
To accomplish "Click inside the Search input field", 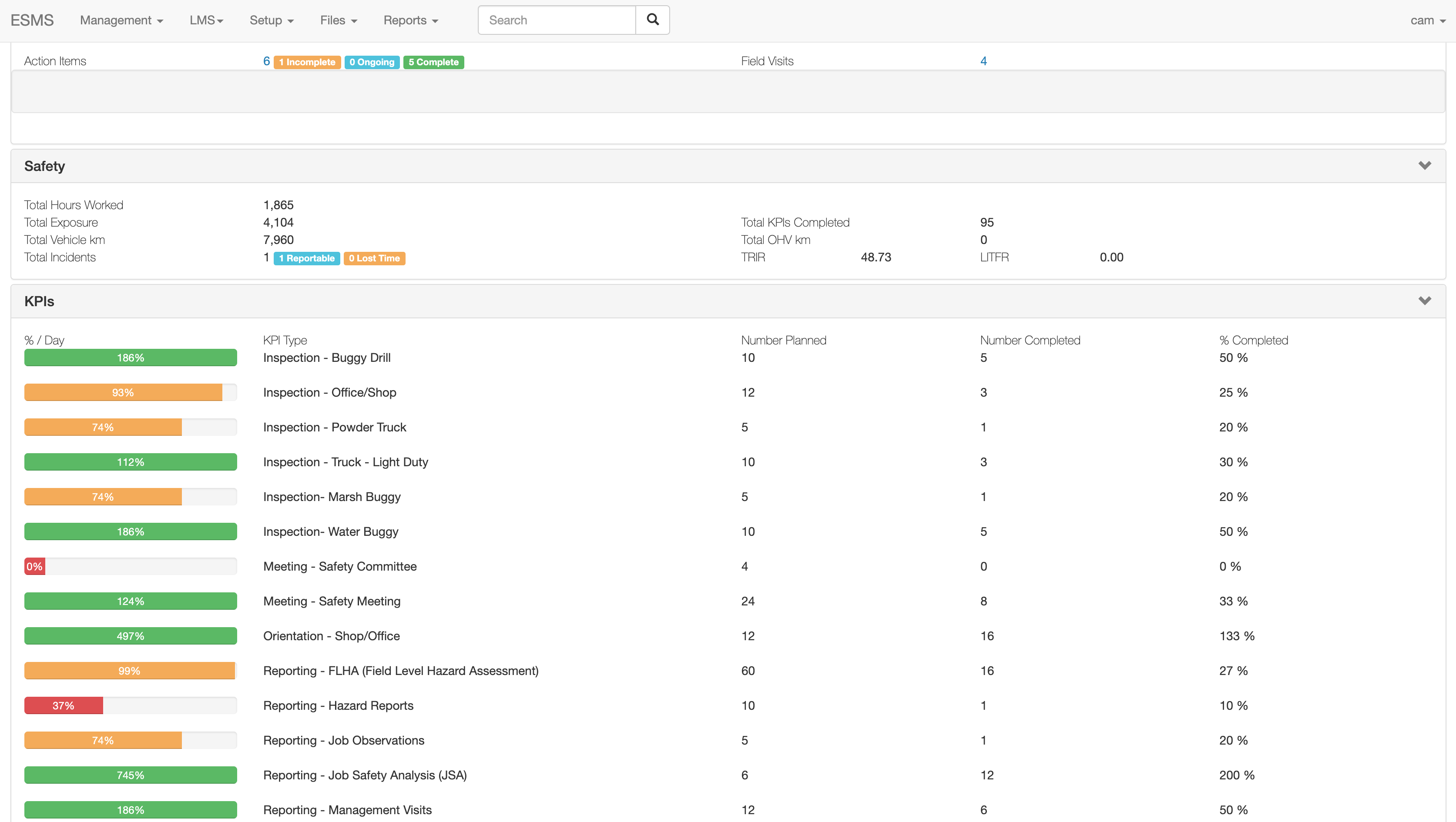I will (557, 20).
